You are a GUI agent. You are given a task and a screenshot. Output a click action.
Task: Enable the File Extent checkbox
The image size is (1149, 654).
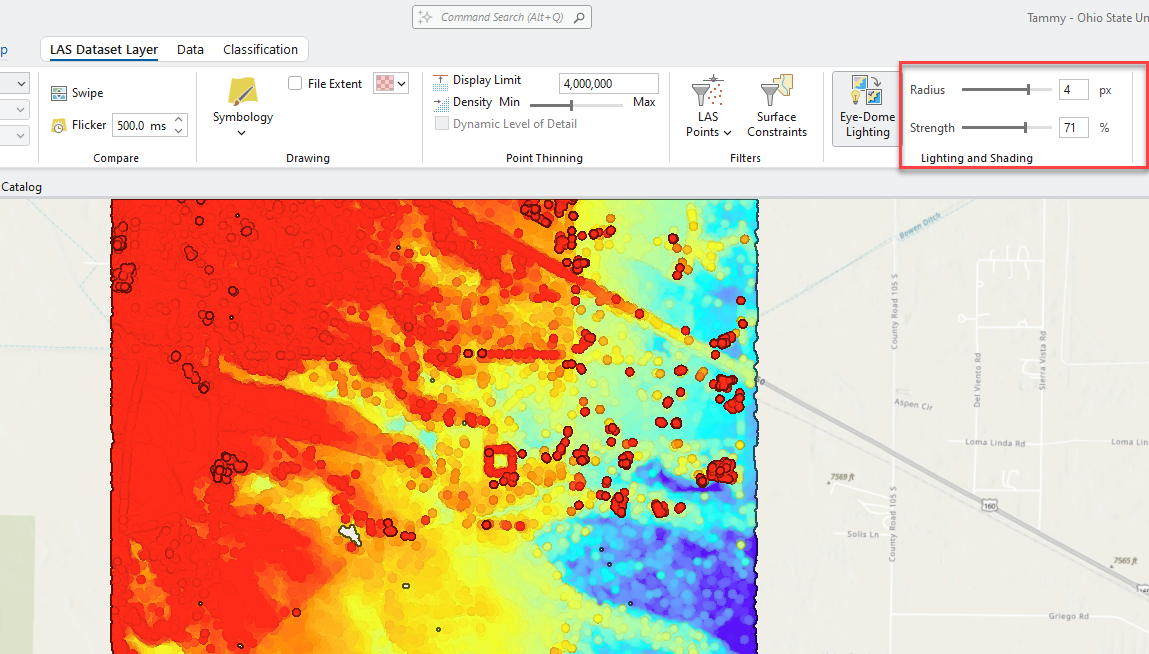tap(295, 84)
